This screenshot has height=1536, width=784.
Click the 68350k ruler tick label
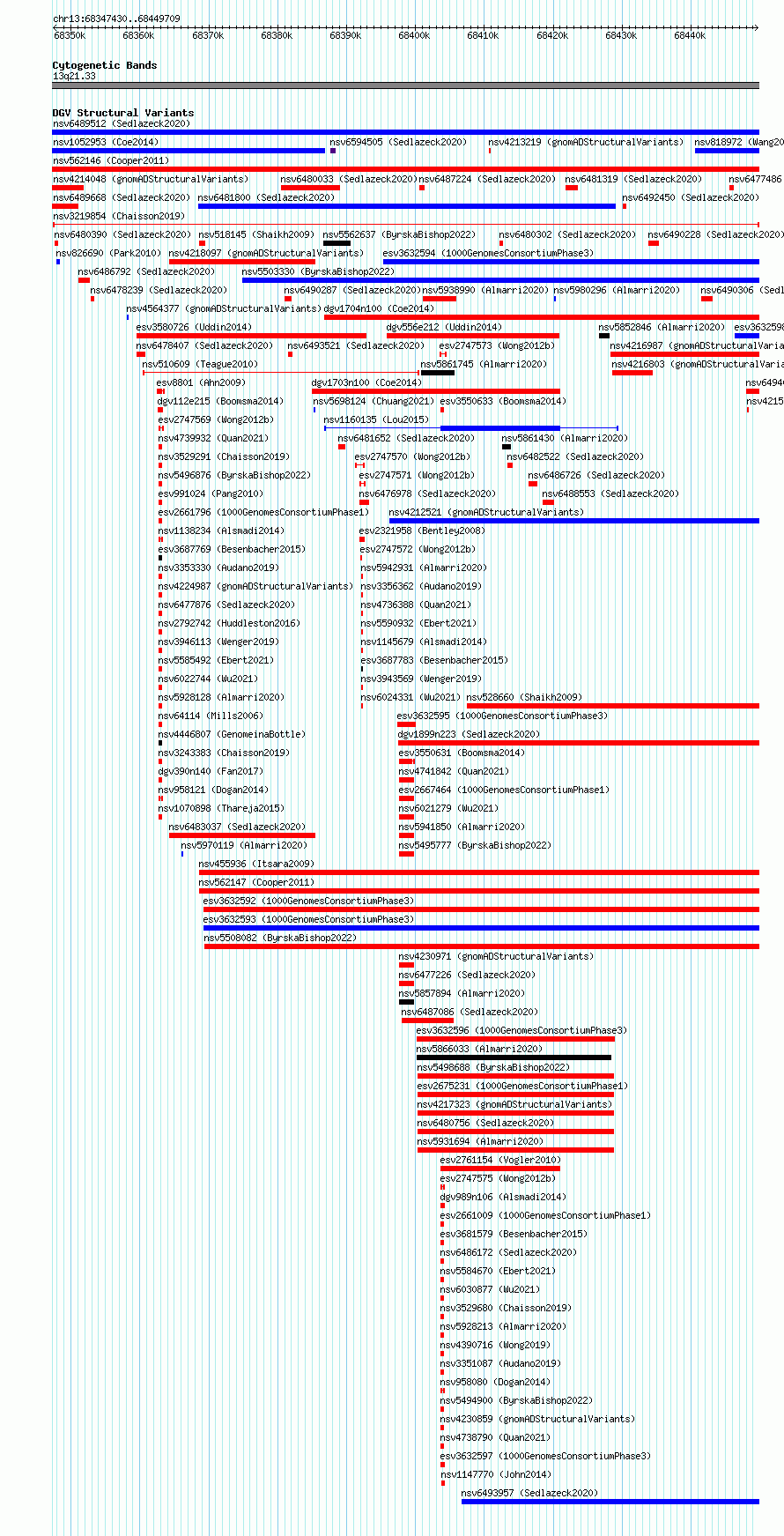point(70,35)
